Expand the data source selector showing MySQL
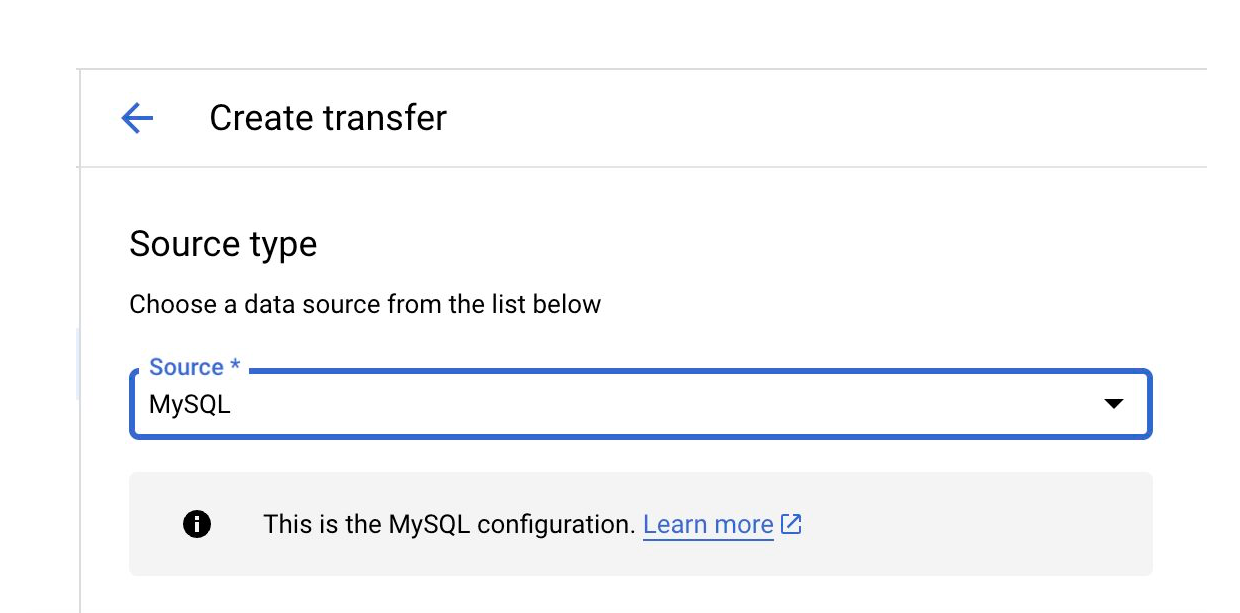Screen dimensions: 1240x613 point(640,404)
